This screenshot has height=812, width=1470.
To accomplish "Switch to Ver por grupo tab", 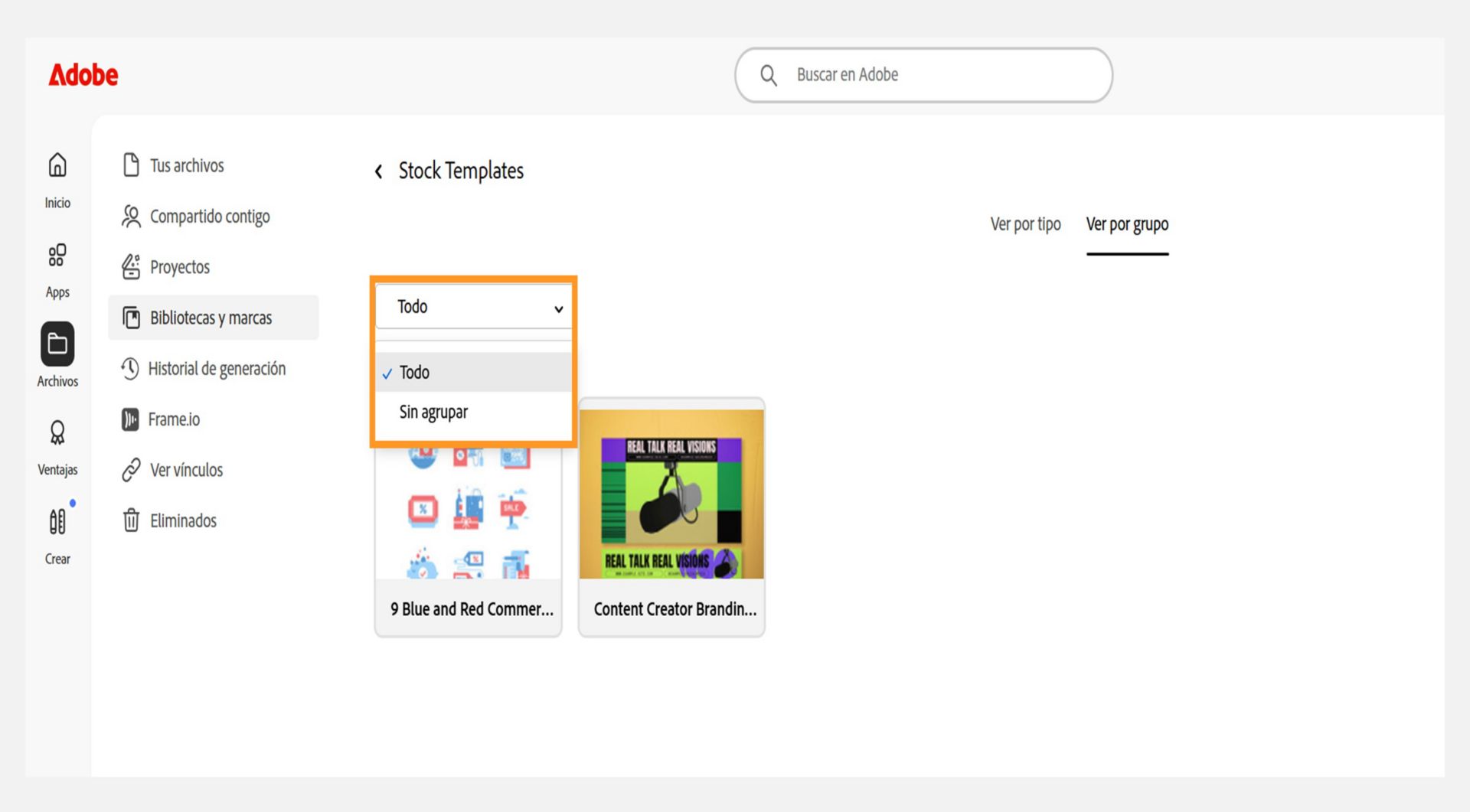I will pyautogui.click(x=1127, y=224).
